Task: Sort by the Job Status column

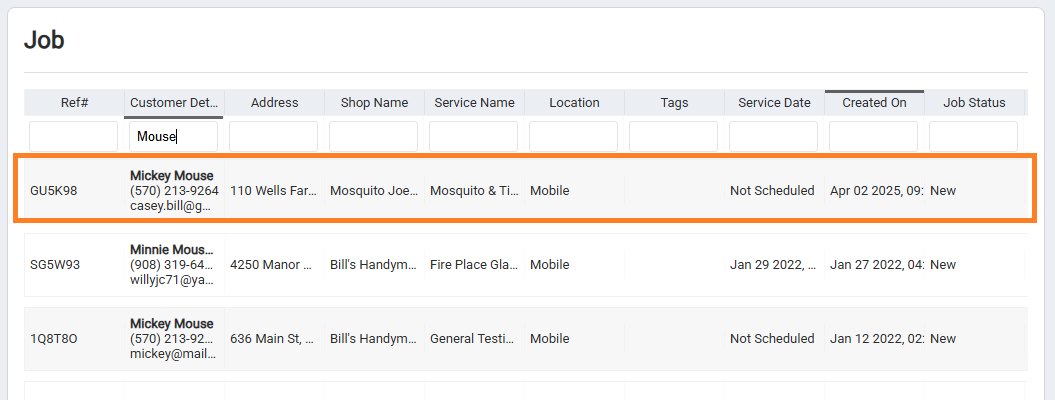Action: click(974, 103)
